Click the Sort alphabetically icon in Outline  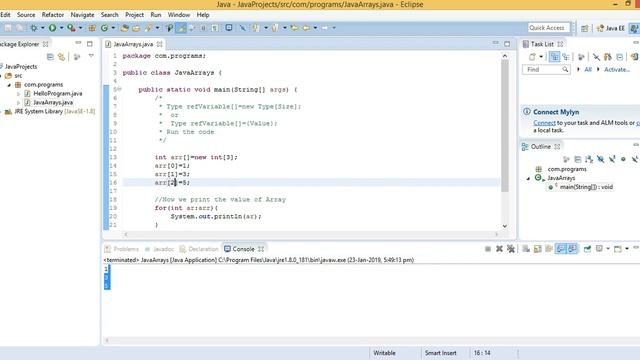tap(589, 159)
